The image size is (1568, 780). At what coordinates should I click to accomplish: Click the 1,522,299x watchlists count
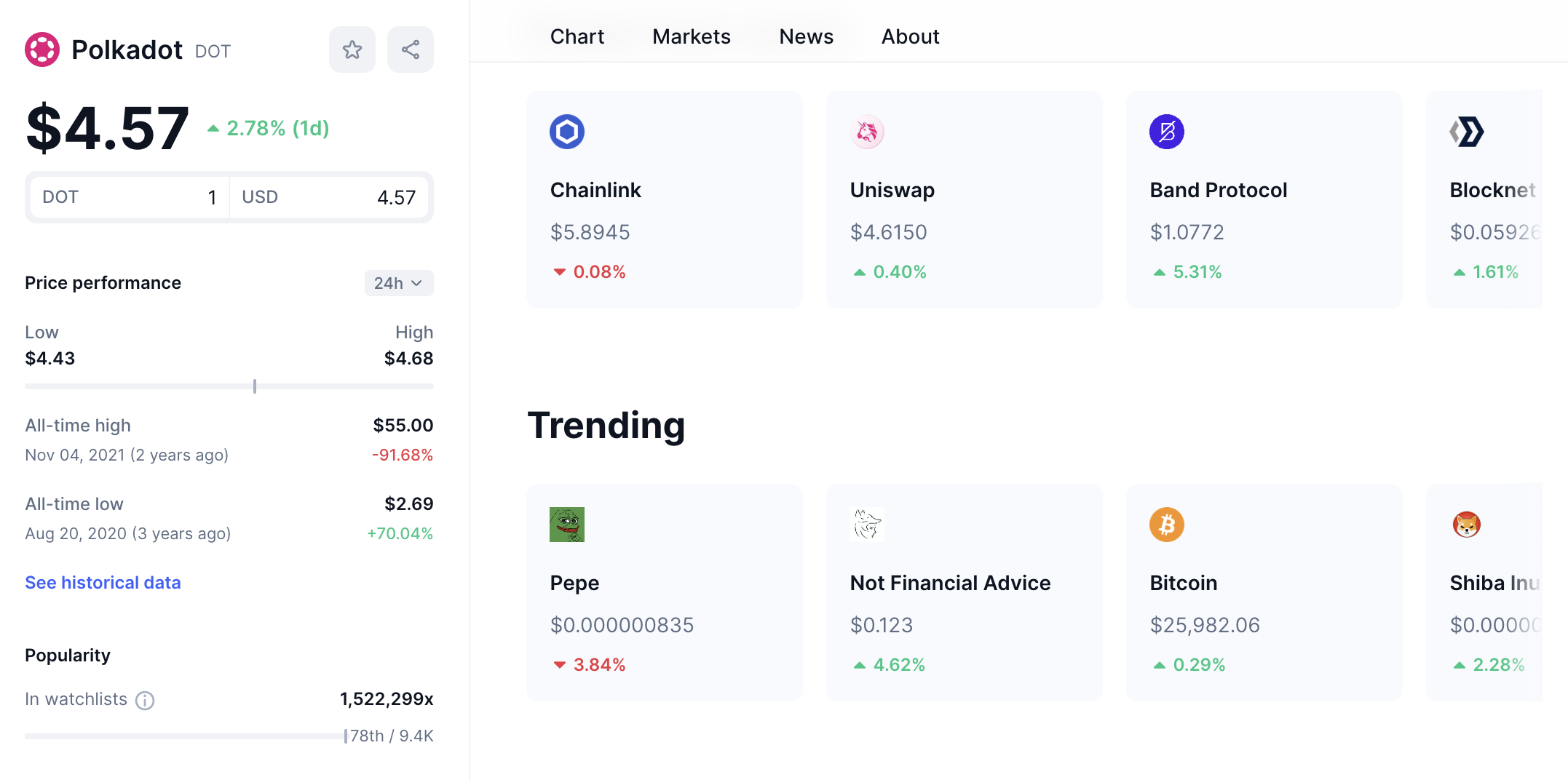click(x=387, y=699)
